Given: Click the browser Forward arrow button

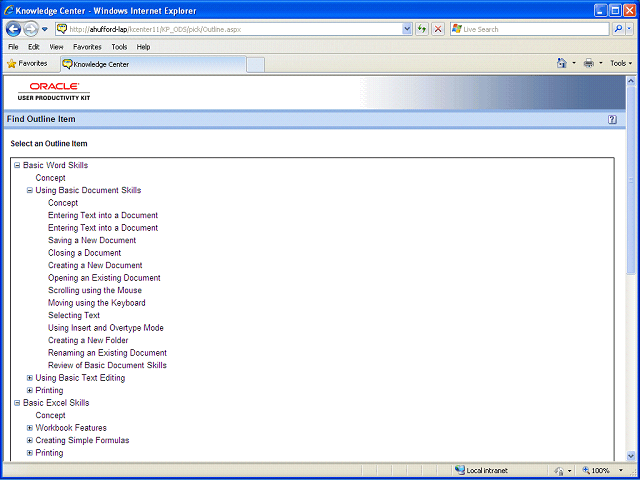Looking at the screenshot, I should click(31, 29).
